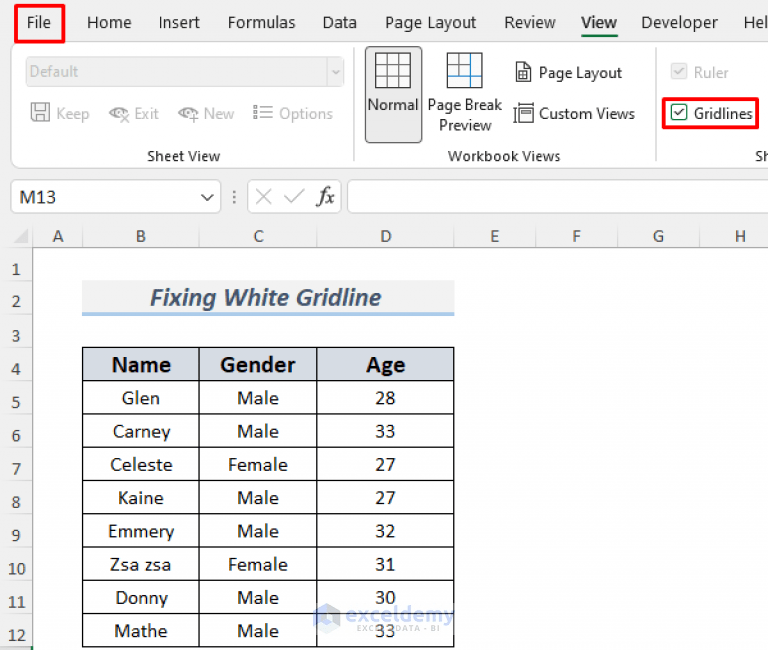Select the cell containing Celeste

[x=141, y=464]
